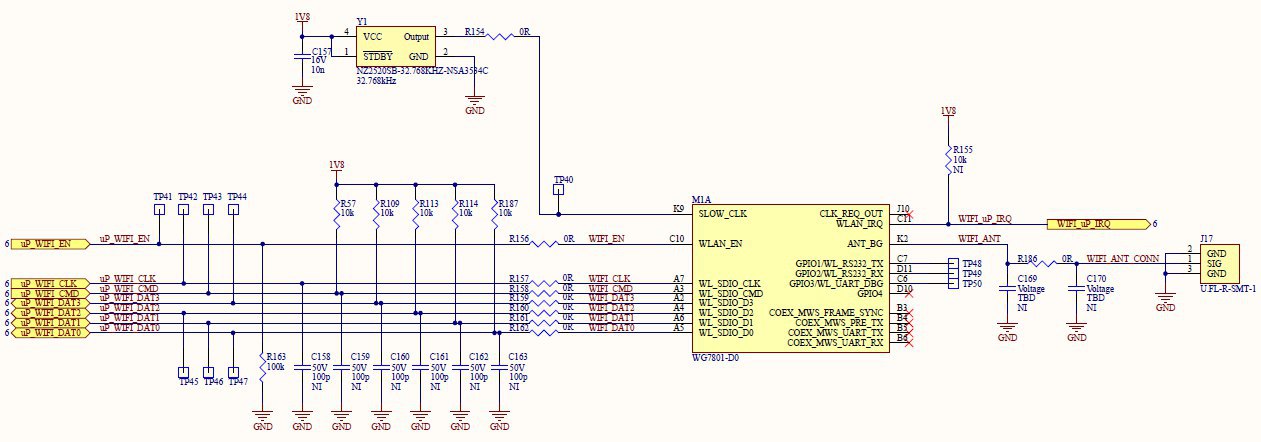The image size is (1261, 442).
Task: Select the C162 capacitor symbol
Action: click(x=460, y=366)
